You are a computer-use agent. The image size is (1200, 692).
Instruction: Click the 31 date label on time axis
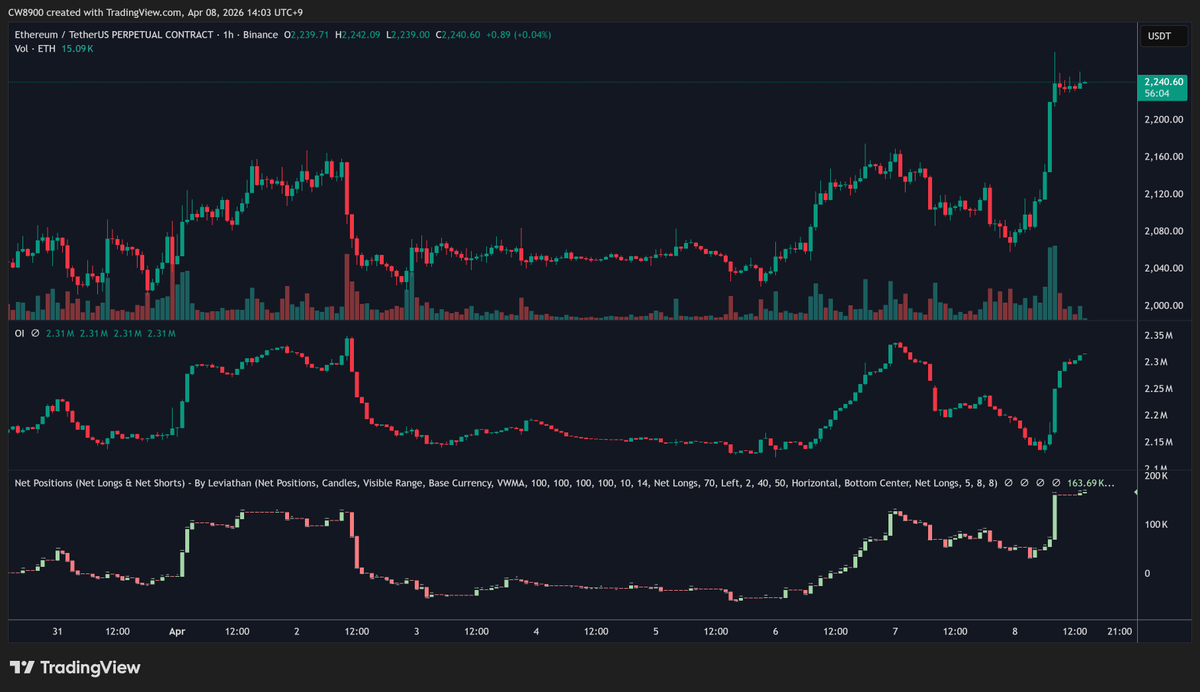pyautogui.click(x=57, y=632)
